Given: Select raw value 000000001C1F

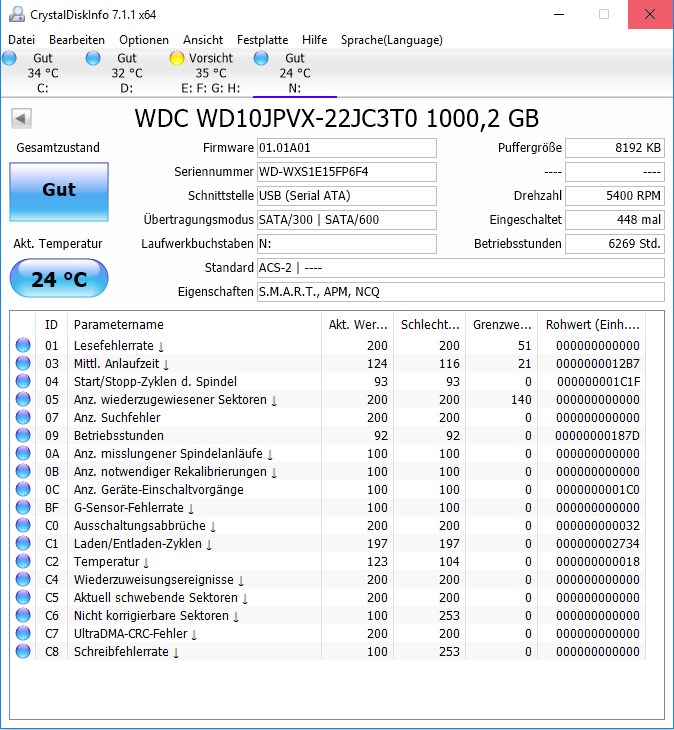Looking at the screenshot, I should click(598, 382).
